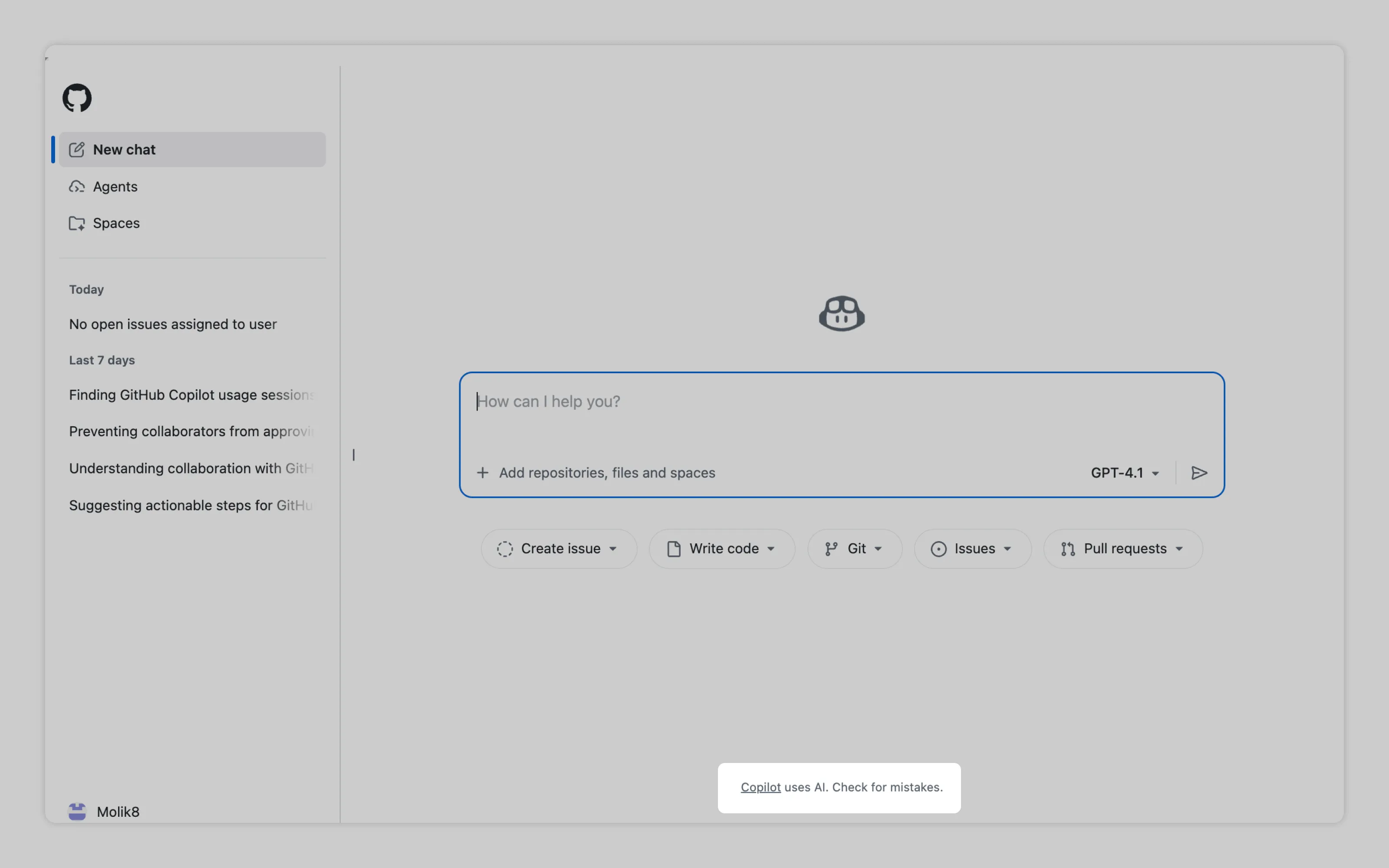Open the Issues suggestions dropdown
The width and height of the screenshot is (1389, 868).
[x=972, y=549]
